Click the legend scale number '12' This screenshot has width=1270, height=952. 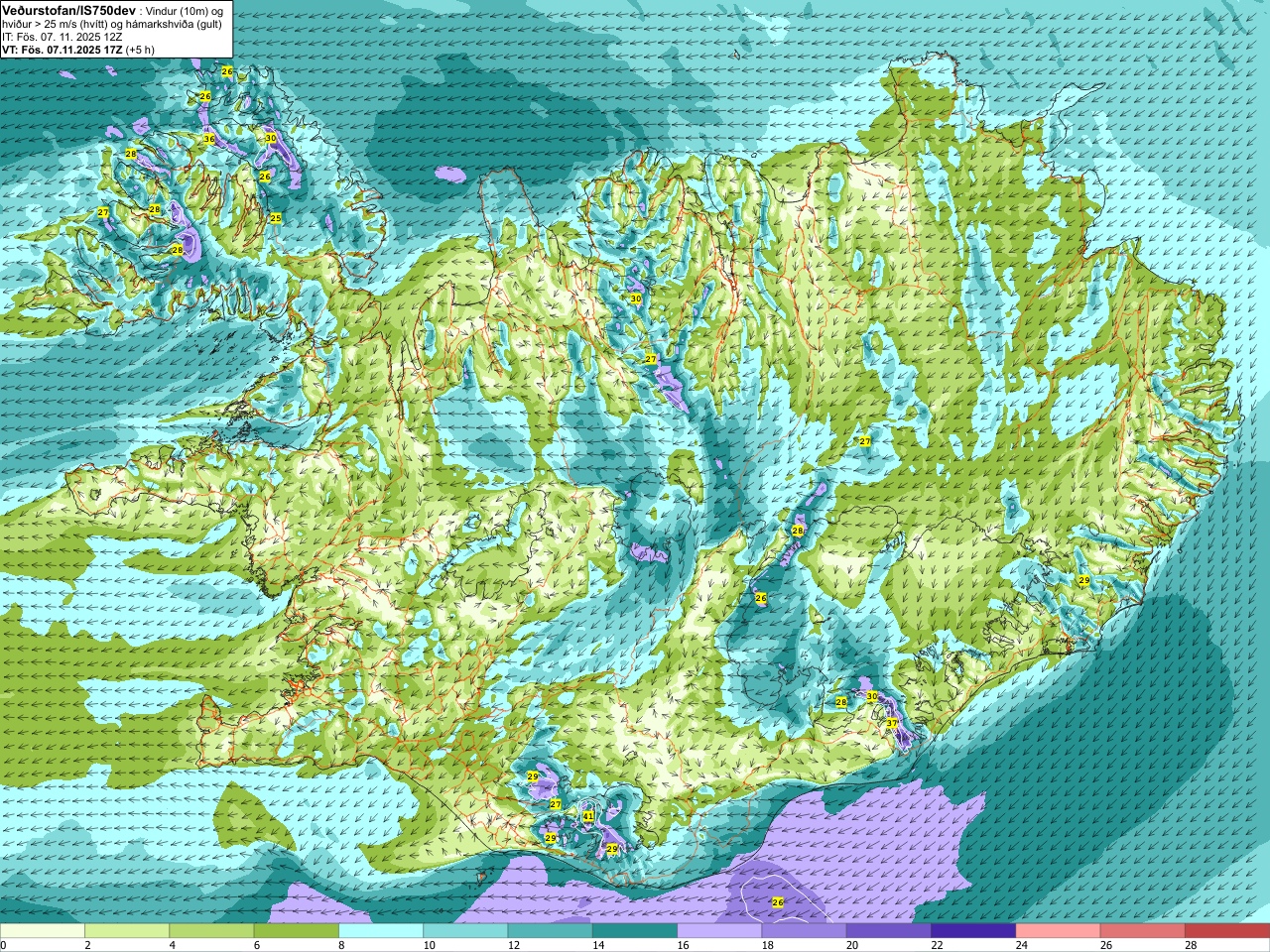513,945
